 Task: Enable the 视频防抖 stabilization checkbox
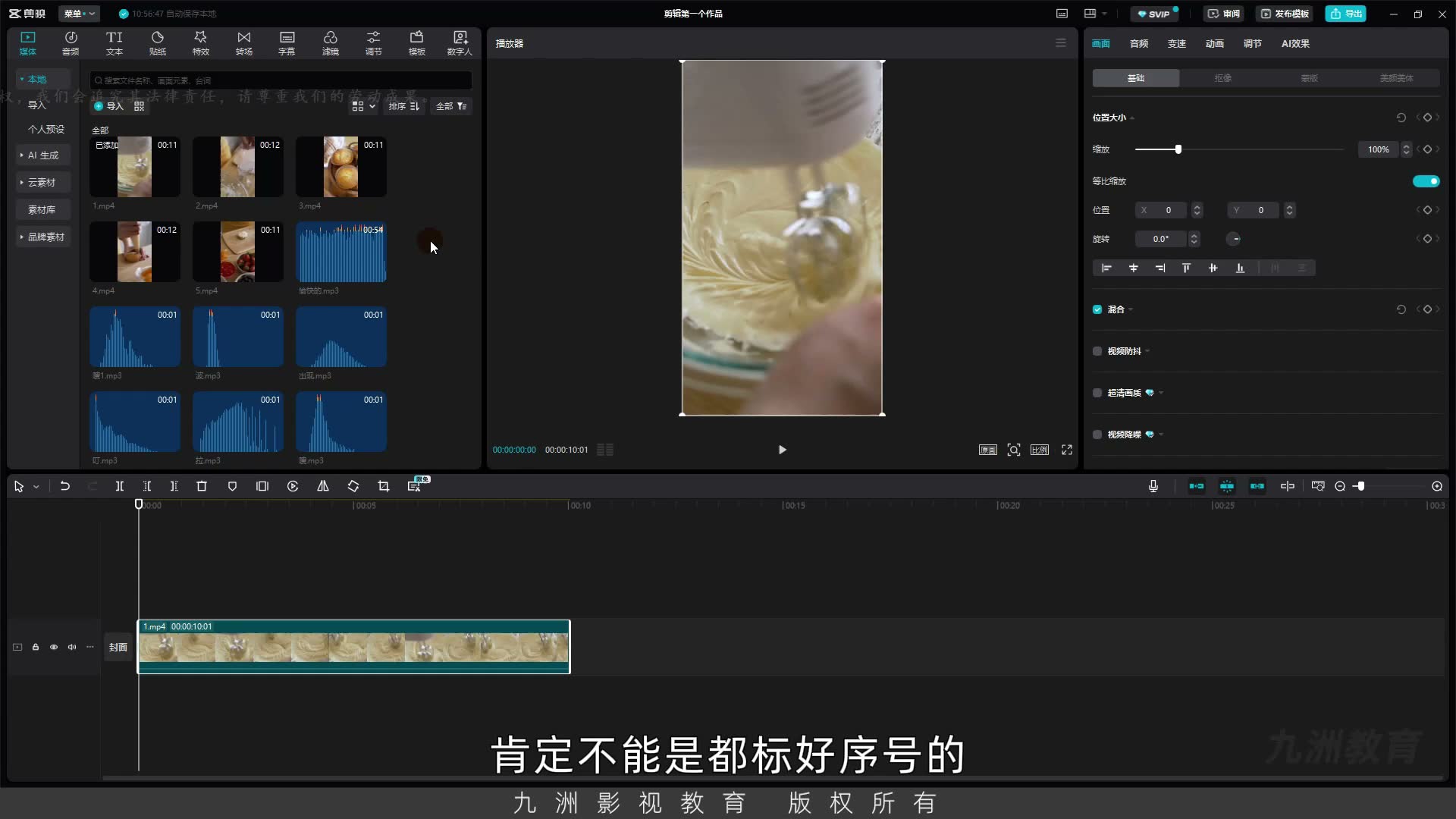1097,351
